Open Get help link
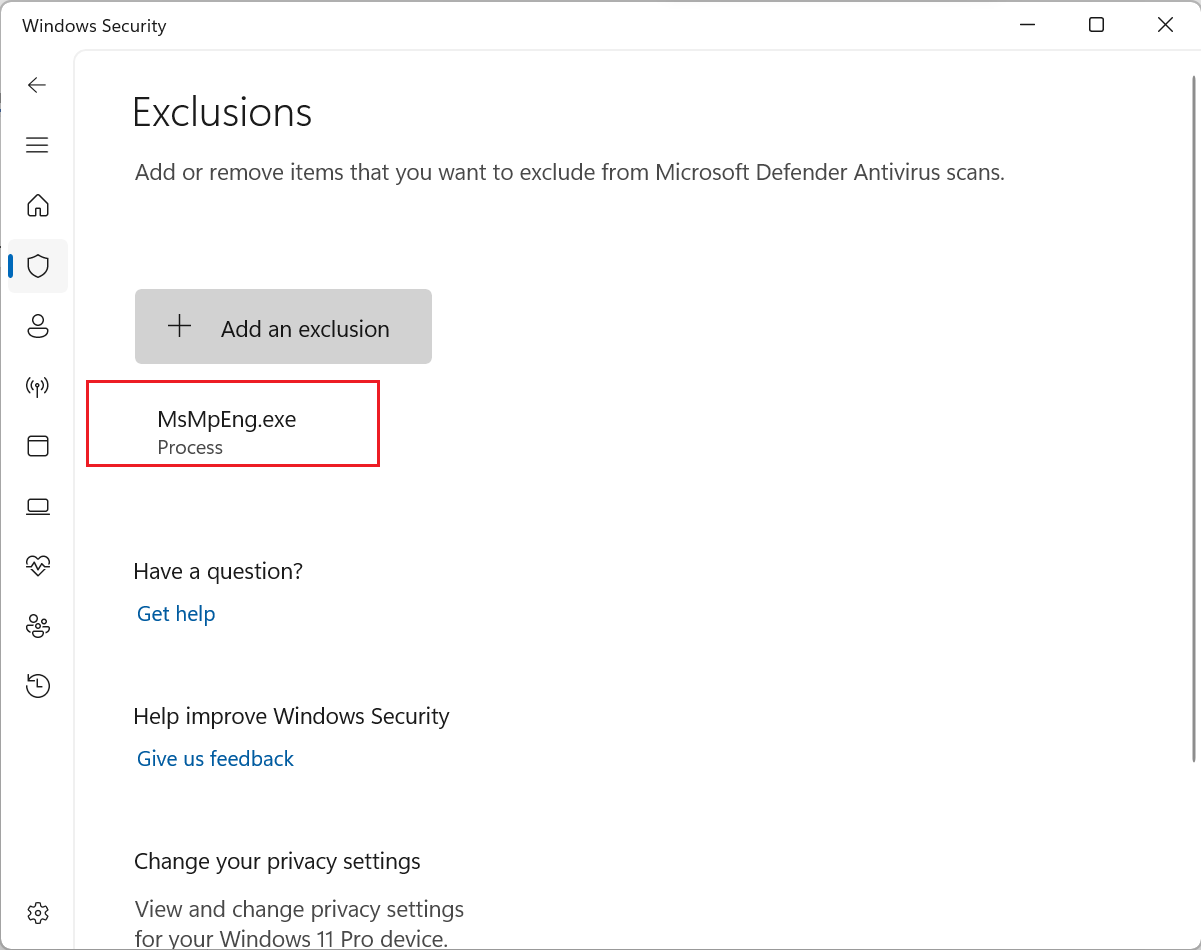The image size is (1201, 950). pyautogui.click(x=176, y=613)
